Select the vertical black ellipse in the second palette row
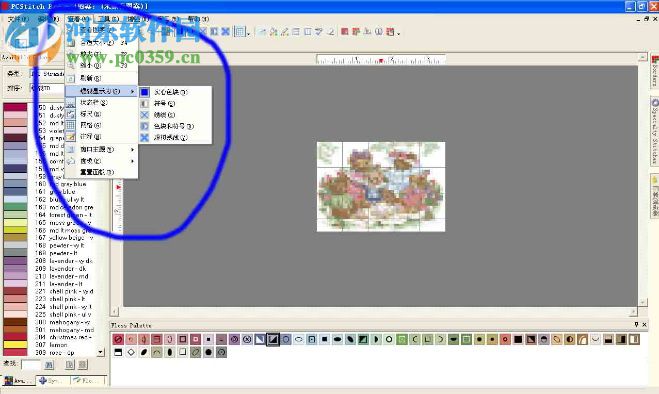The width and height of the screenshot is (659, 394). 170,352
